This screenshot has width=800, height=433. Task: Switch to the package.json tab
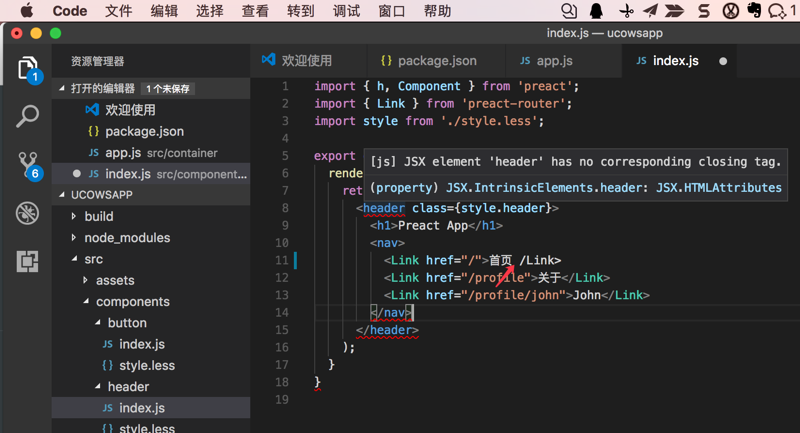(x=430, y=60)
